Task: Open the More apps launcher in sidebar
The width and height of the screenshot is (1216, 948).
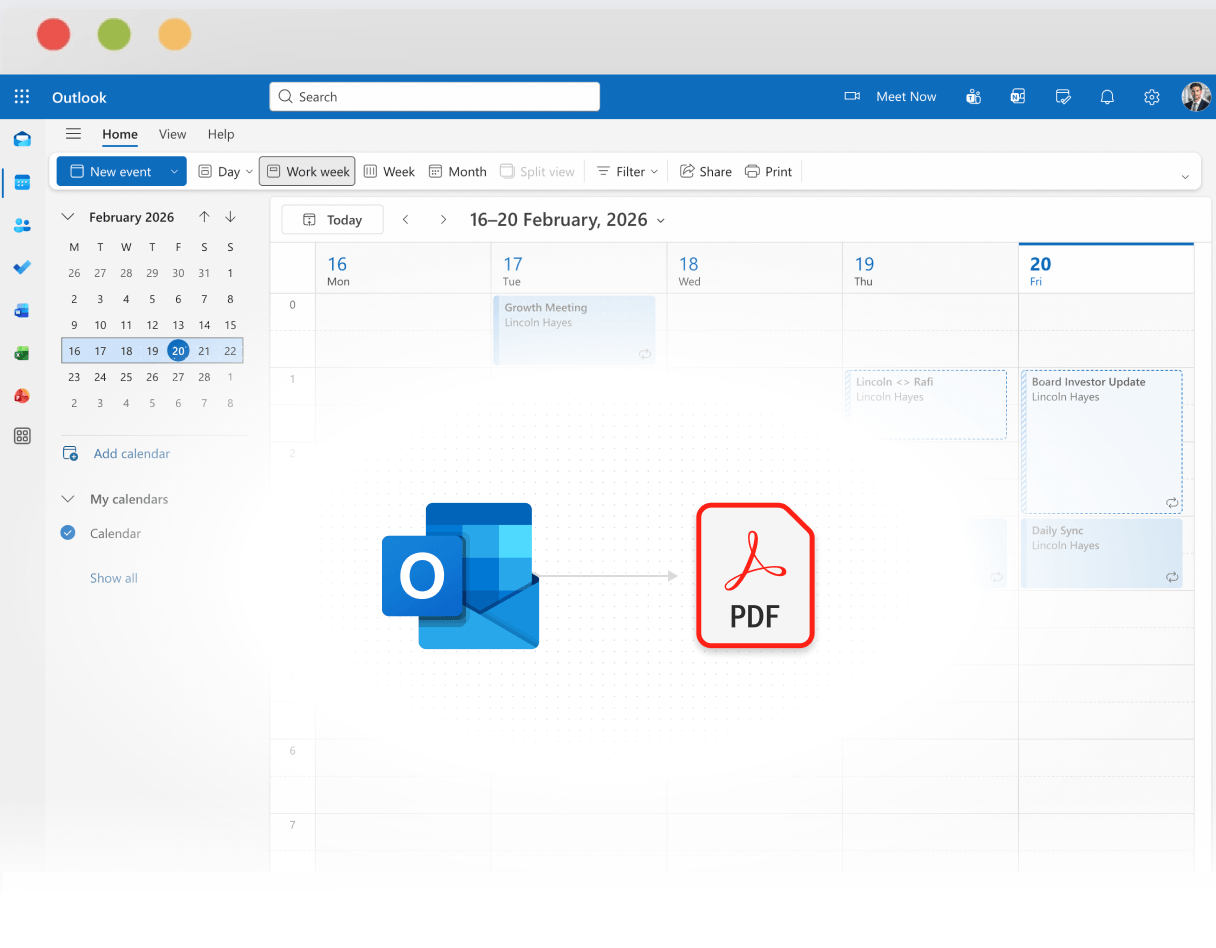Action: (x=22, y=435)
